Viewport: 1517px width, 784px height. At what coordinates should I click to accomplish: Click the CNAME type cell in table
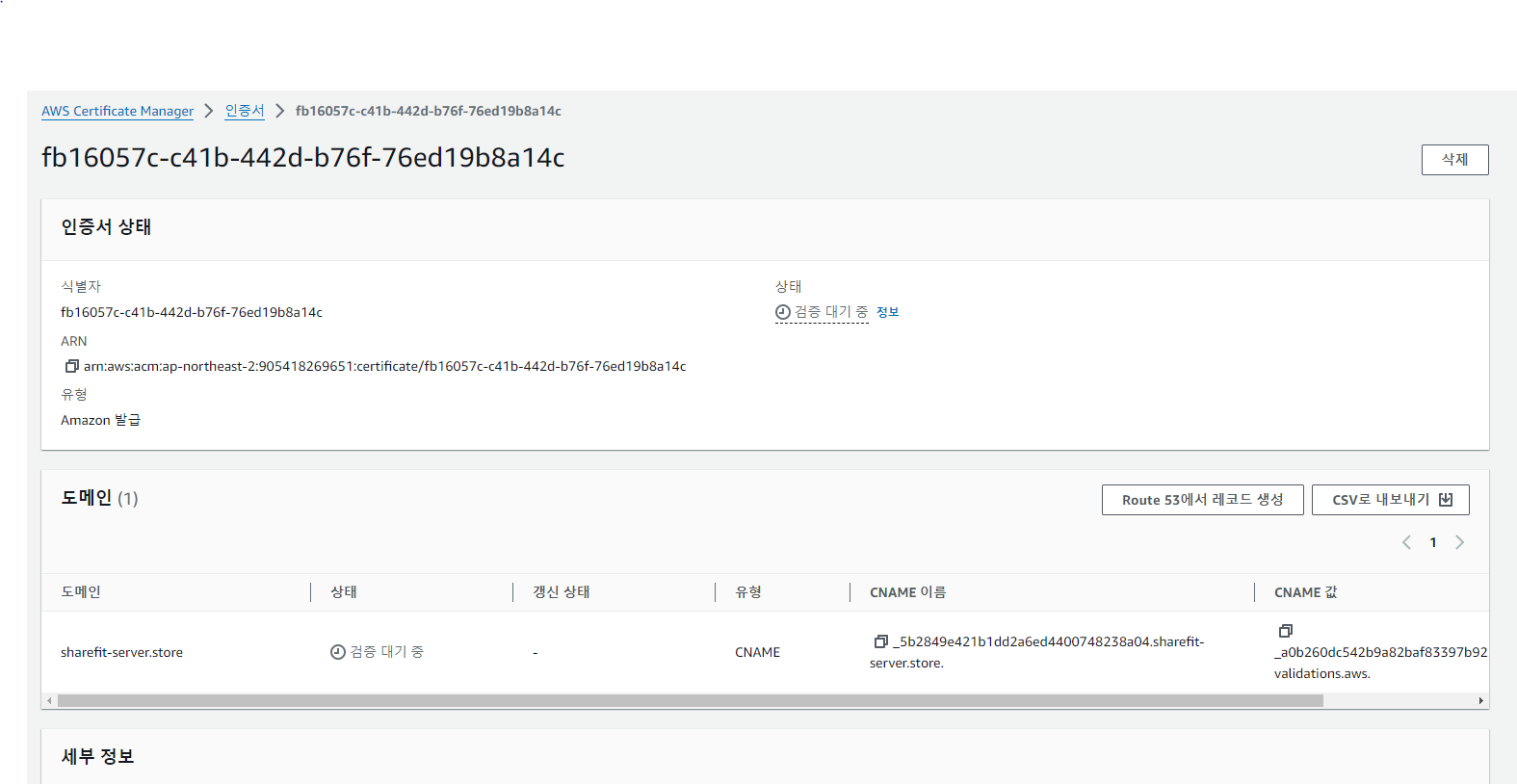(757, 652)
